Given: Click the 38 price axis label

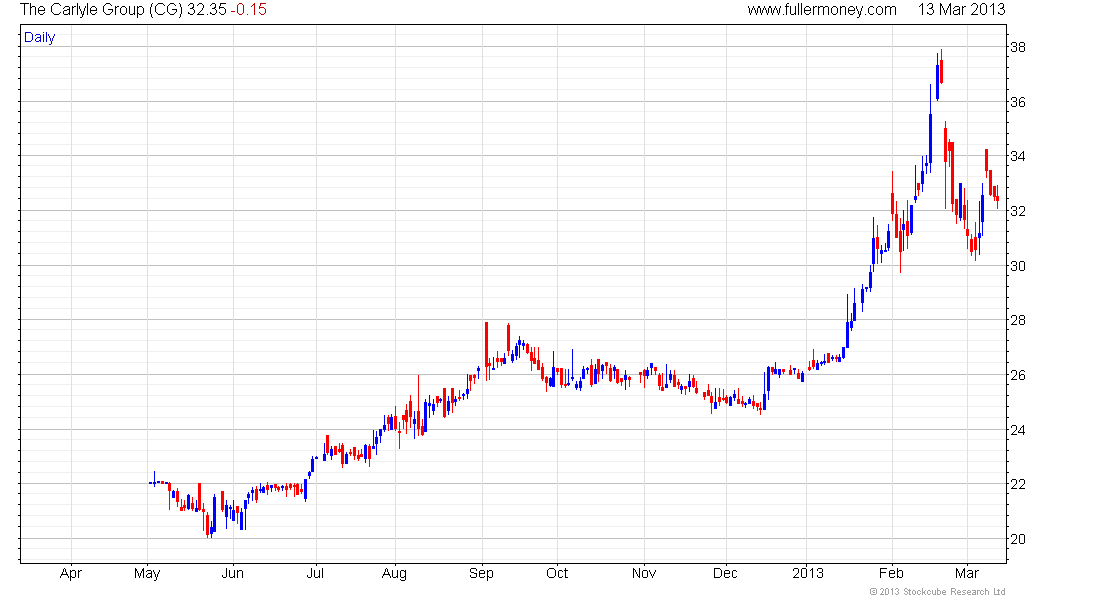Looking at the screenshot, I should (x=1017, y=48).
